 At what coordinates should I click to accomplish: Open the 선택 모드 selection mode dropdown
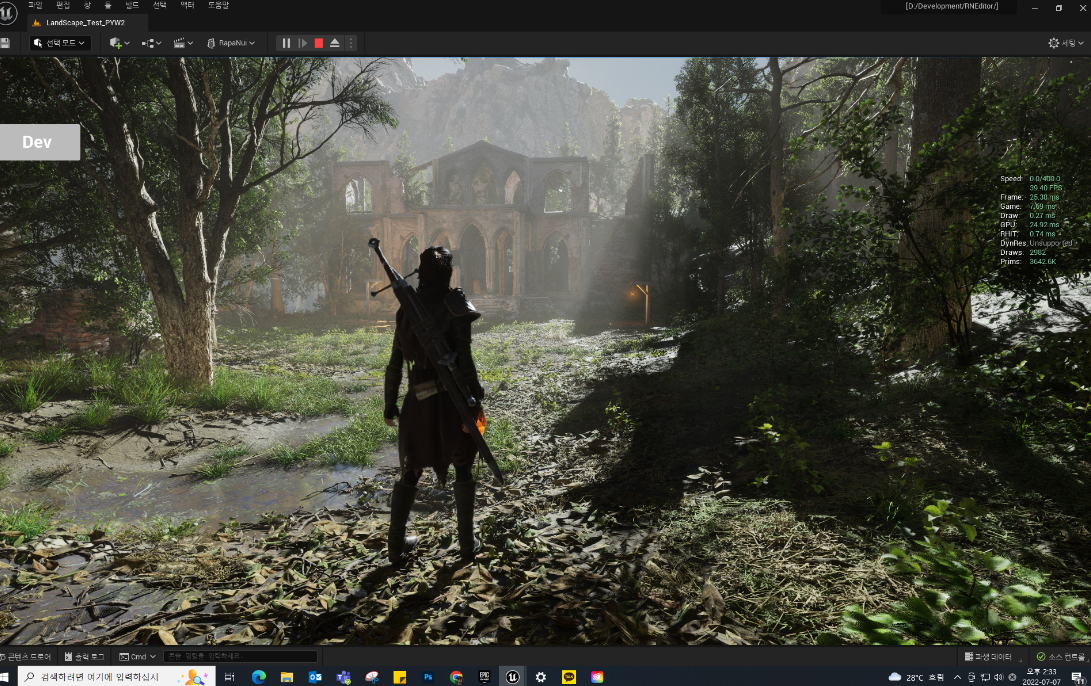[60, 43]
